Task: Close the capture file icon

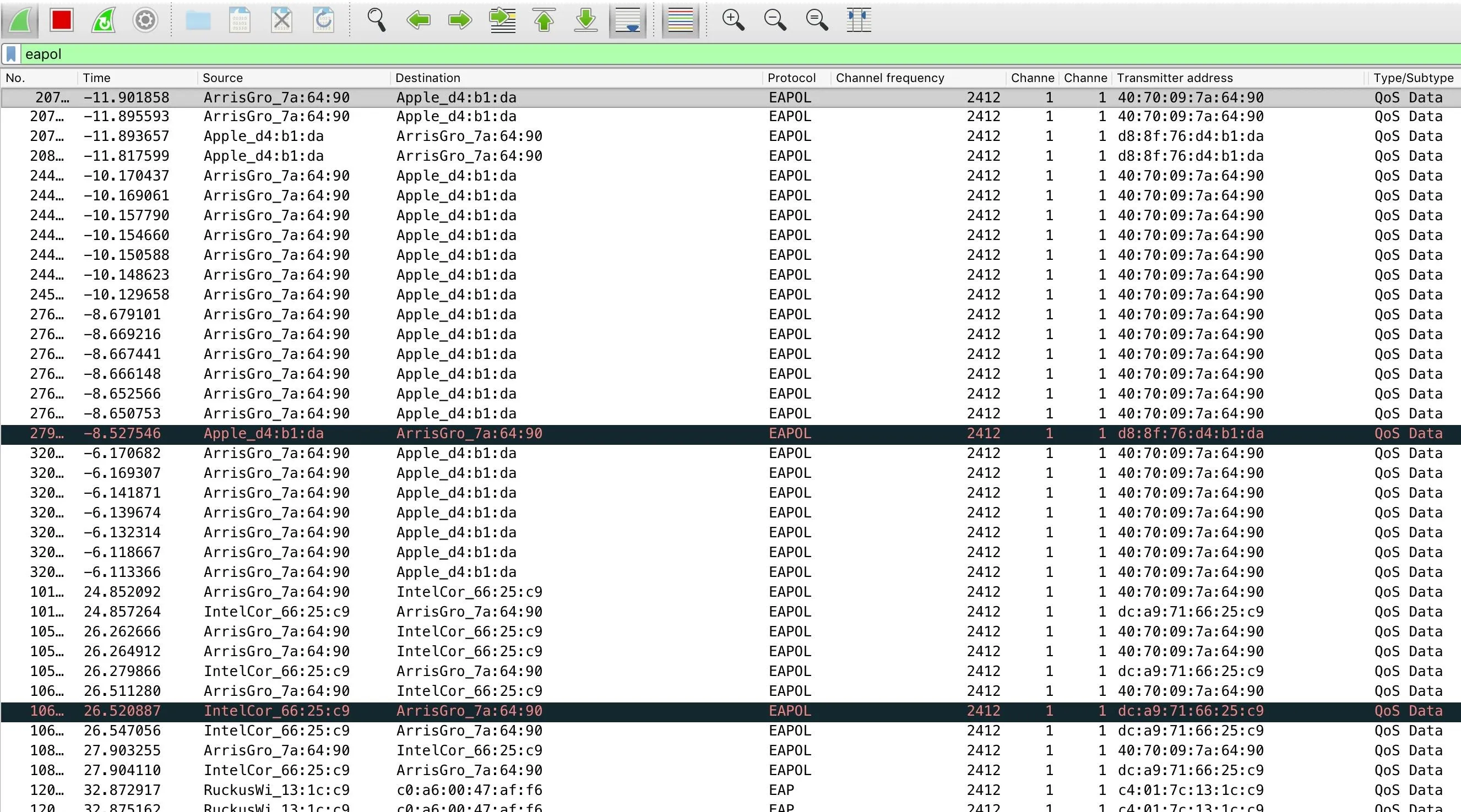Action: (x=282, y=20)
